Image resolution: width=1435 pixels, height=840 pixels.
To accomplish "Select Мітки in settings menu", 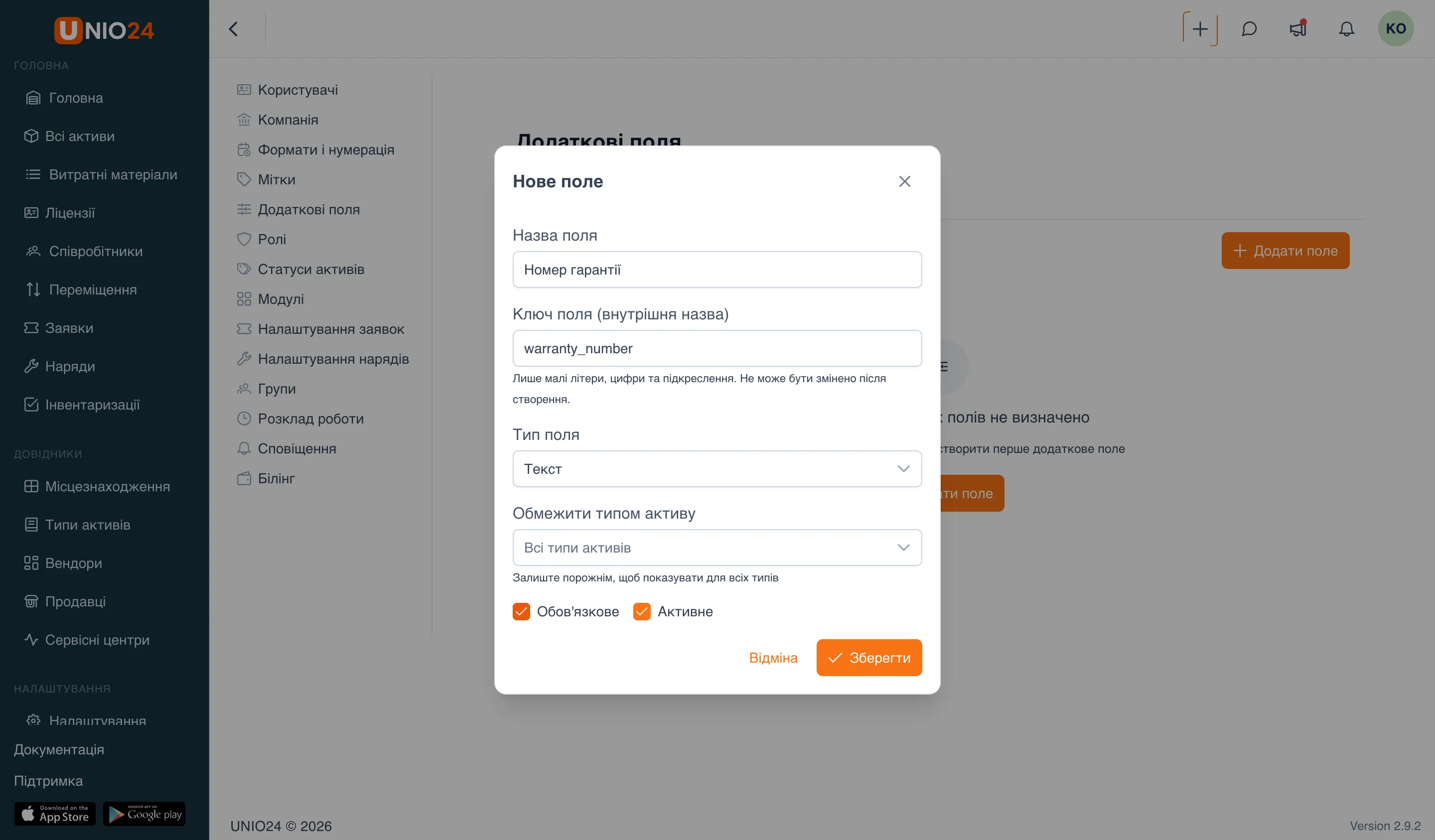I will pyautogui.click(x=277, y=179).
